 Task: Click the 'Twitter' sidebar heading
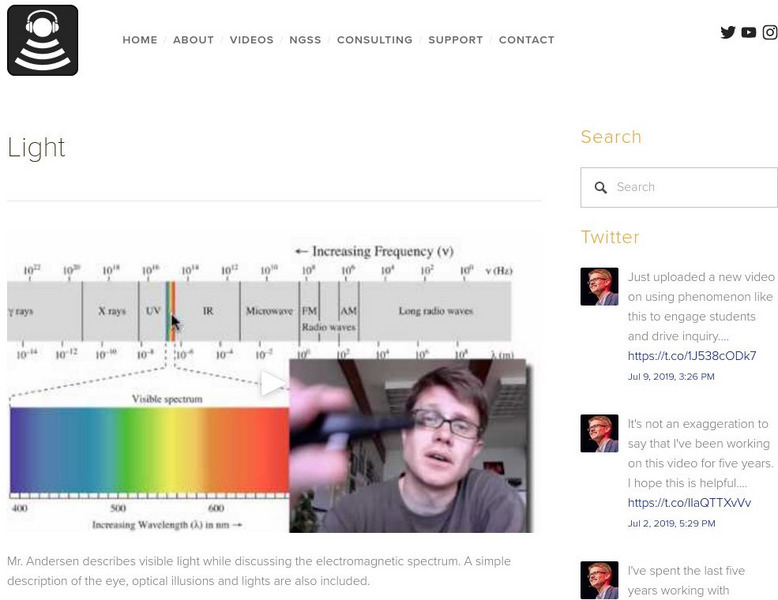coord(610,237)
